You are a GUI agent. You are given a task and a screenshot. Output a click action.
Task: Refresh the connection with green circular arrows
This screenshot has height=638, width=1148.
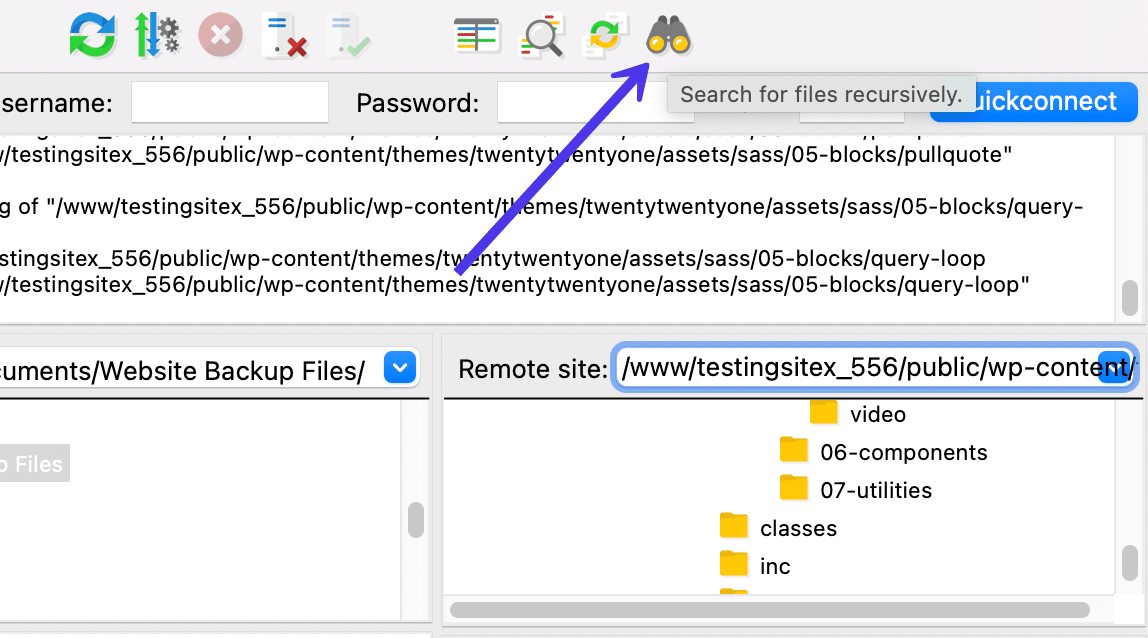(92, 36)
